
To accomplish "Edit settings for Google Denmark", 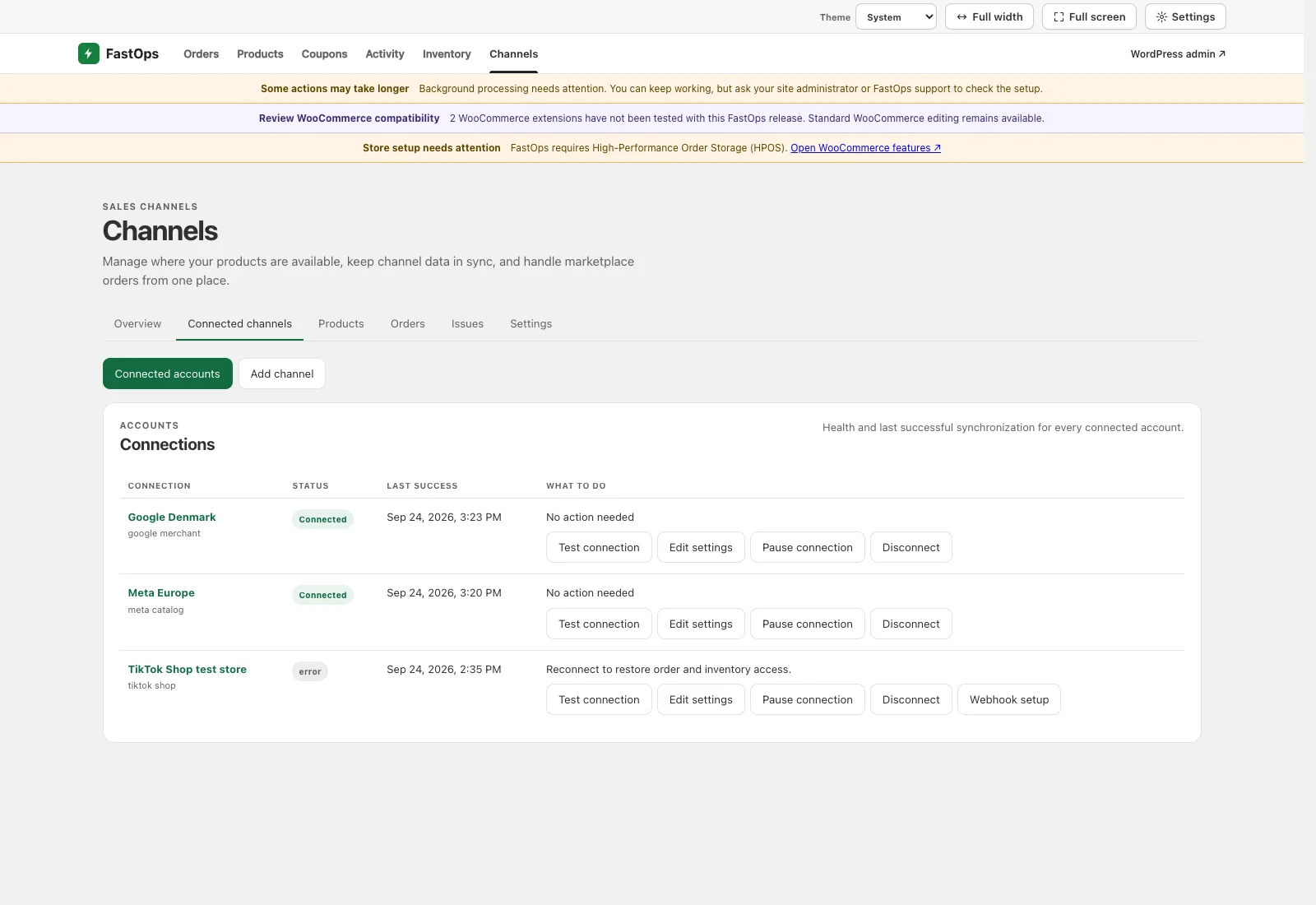I will [x=701, y=547].
